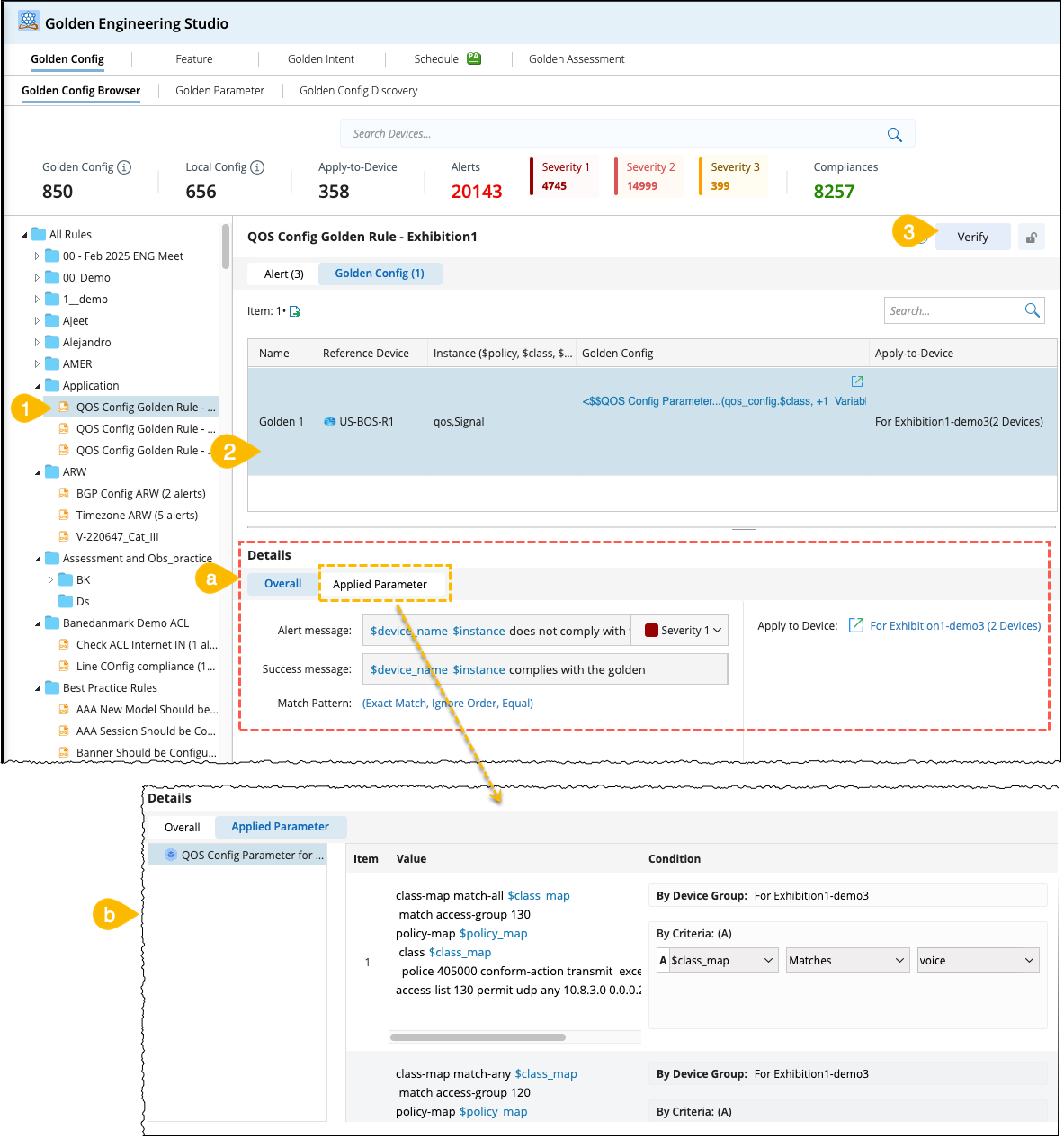Click the Golden 1 name cell
This screenshot has width=1064, height=1139.
point(282,421)
